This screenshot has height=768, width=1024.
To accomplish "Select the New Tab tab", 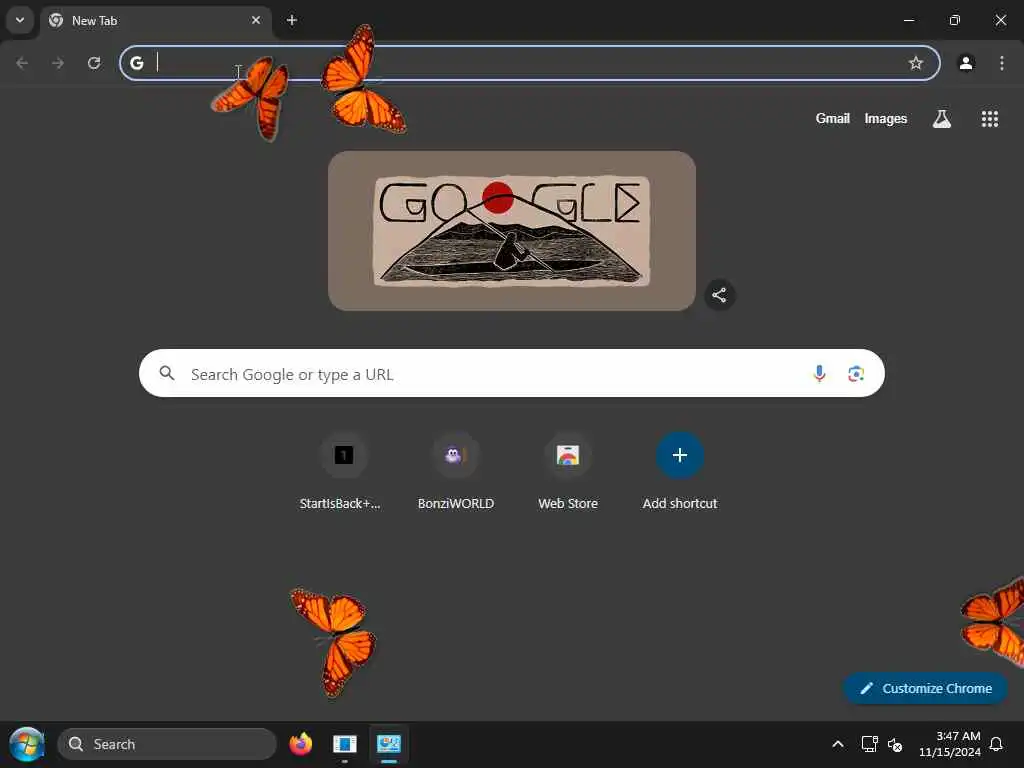I will (x=156, y=20).
